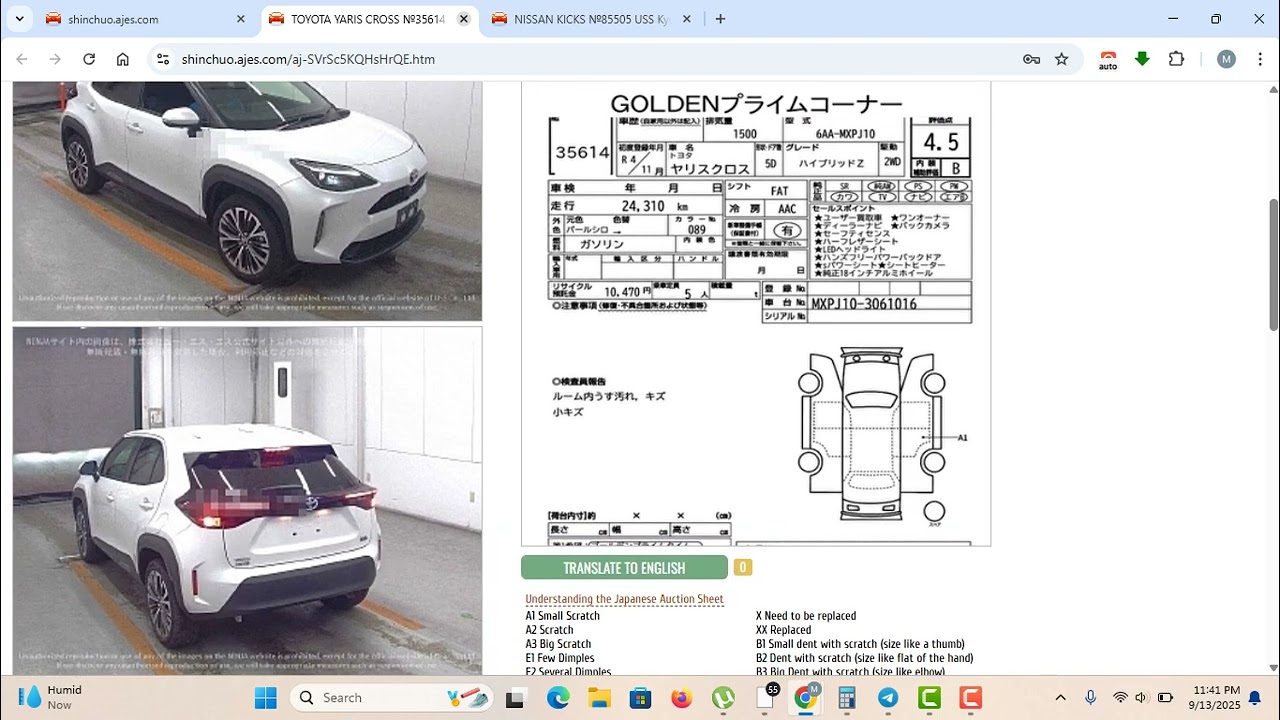Screen dimensions: 1280x720
Task: Click the A2 Scratch legend text
Action: (550, 630)
